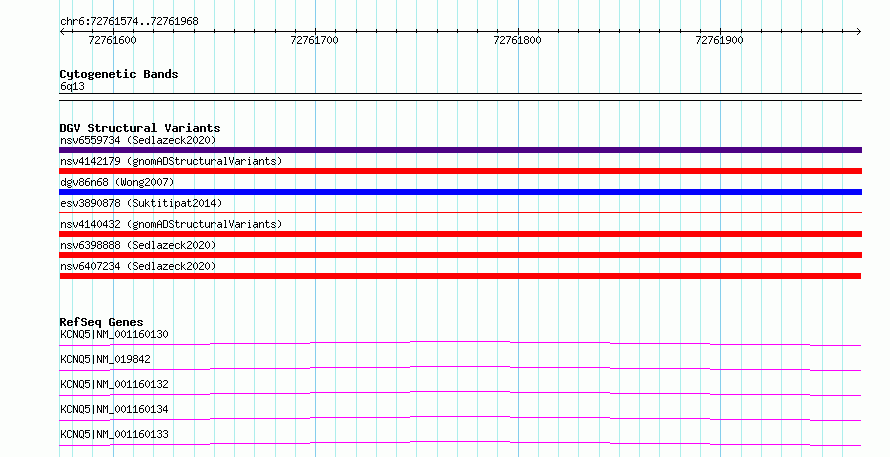This screenshot has height=457, width=890.
Task: Click the 6q13 band label
Action: [72, 86]
